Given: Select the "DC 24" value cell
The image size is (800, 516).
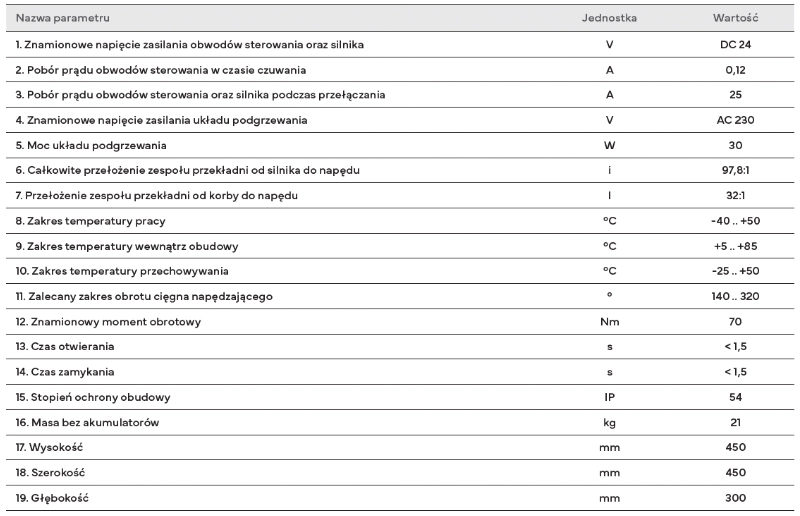Looking at the screenshot, I should tap(735, 45).
